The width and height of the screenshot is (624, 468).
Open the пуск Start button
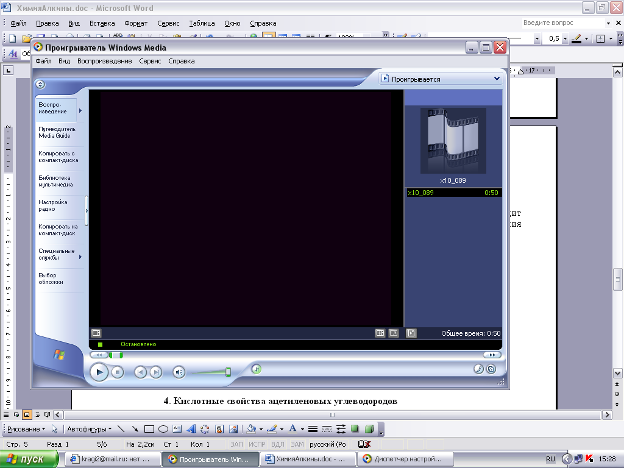point(29,459)
